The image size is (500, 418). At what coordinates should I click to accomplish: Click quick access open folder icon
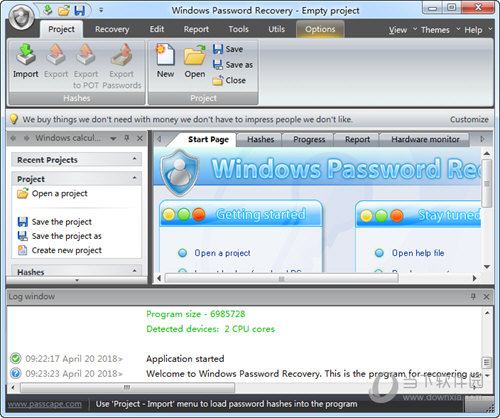pyautogui.click(x=64, y=11)
